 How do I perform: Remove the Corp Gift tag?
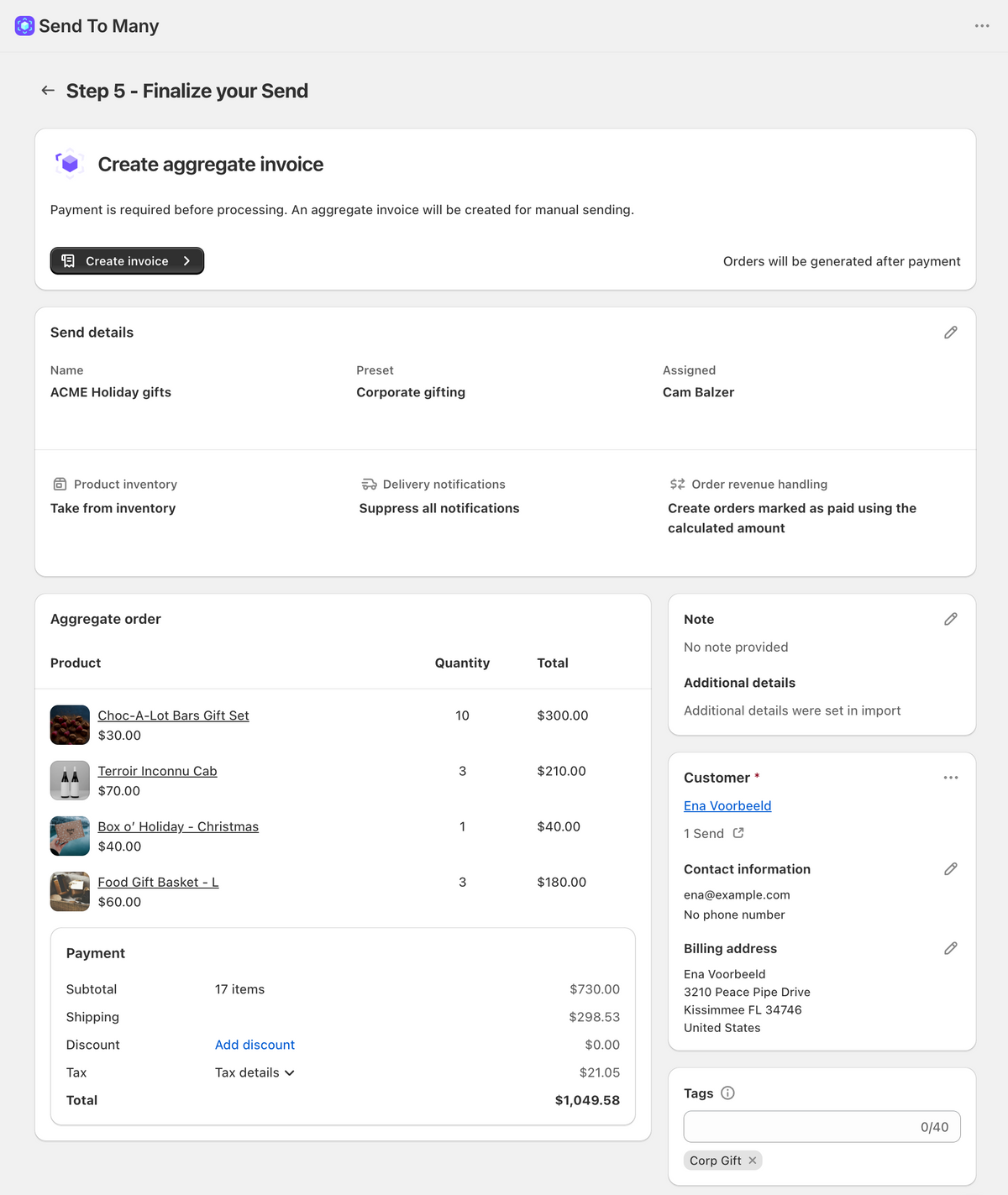click(x=753, y=1161)
